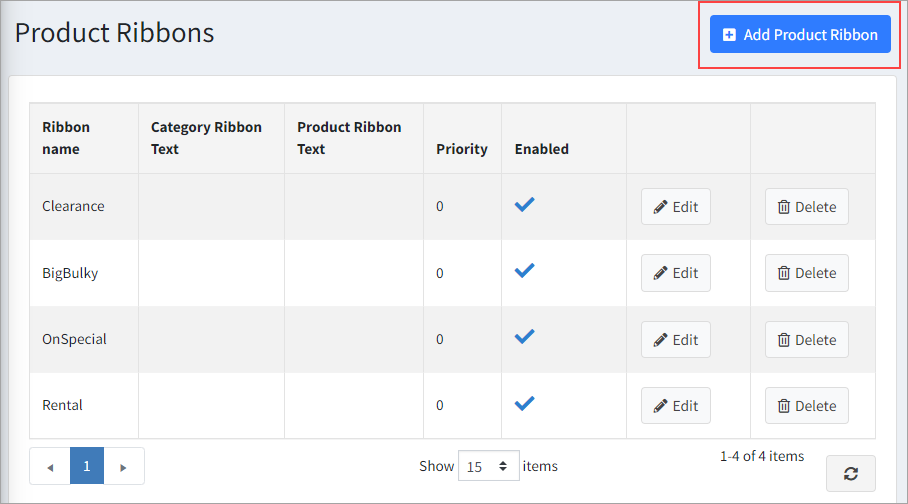Go to the next page arrow
Viewport: 908px width, 504px height.
coord(124,466)
